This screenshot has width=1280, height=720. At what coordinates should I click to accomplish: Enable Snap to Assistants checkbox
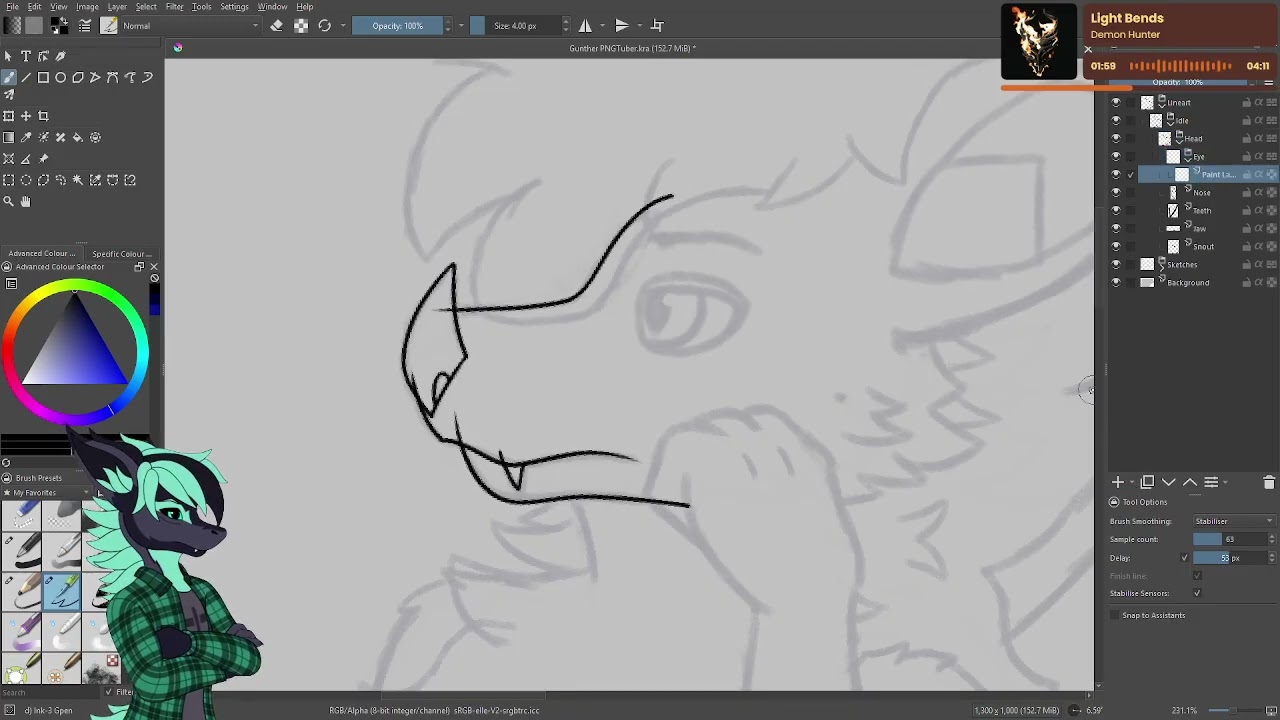pos(1115,615)
